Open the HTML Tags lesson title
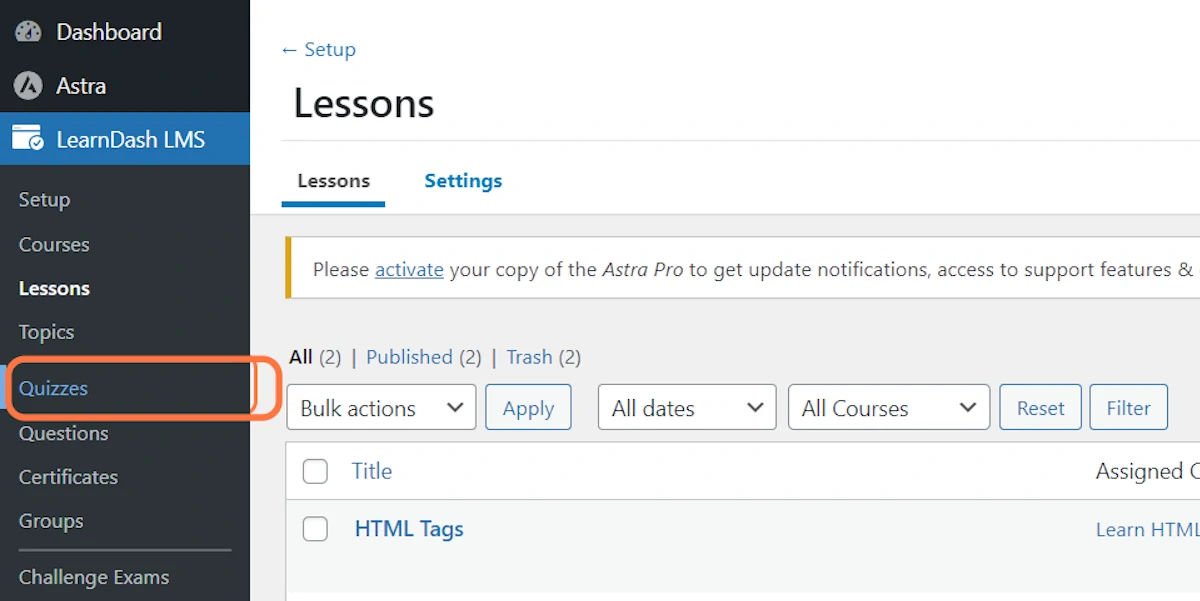The height and width of the screenshot is (601, 1200). [409, 529]
